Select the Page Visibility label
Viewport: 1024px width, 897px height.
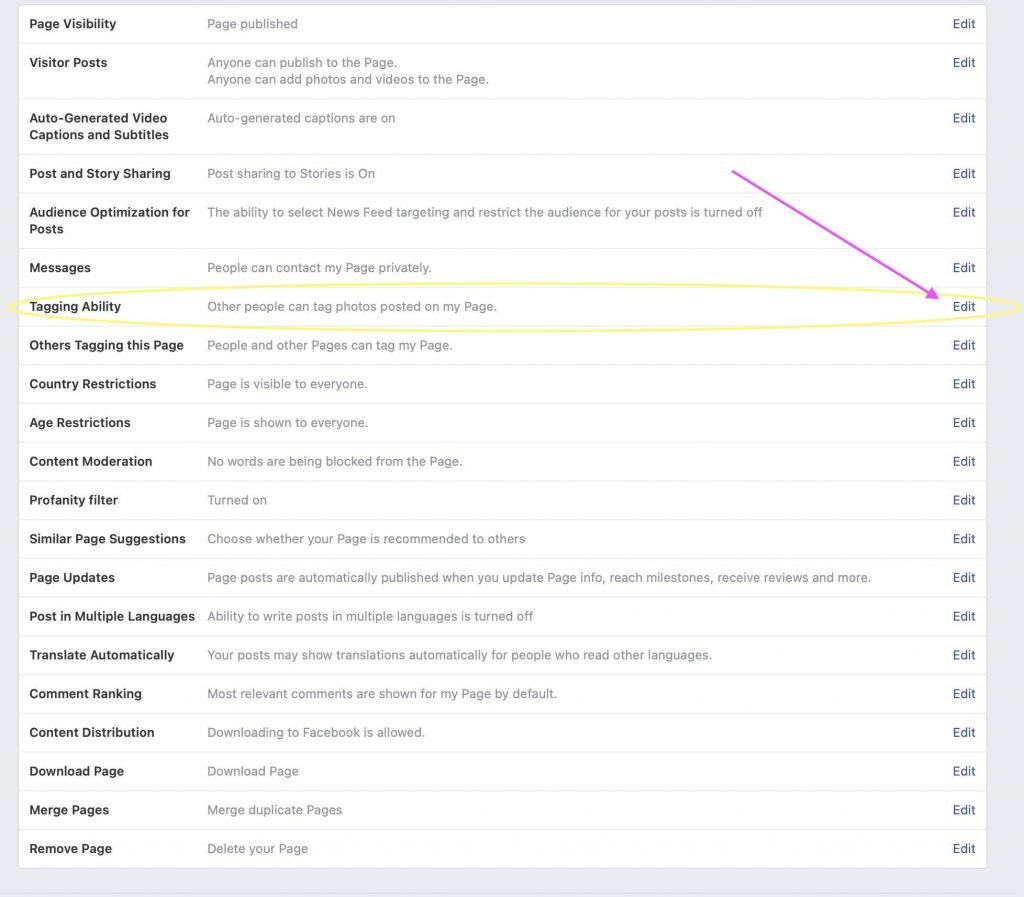point(72,24)
